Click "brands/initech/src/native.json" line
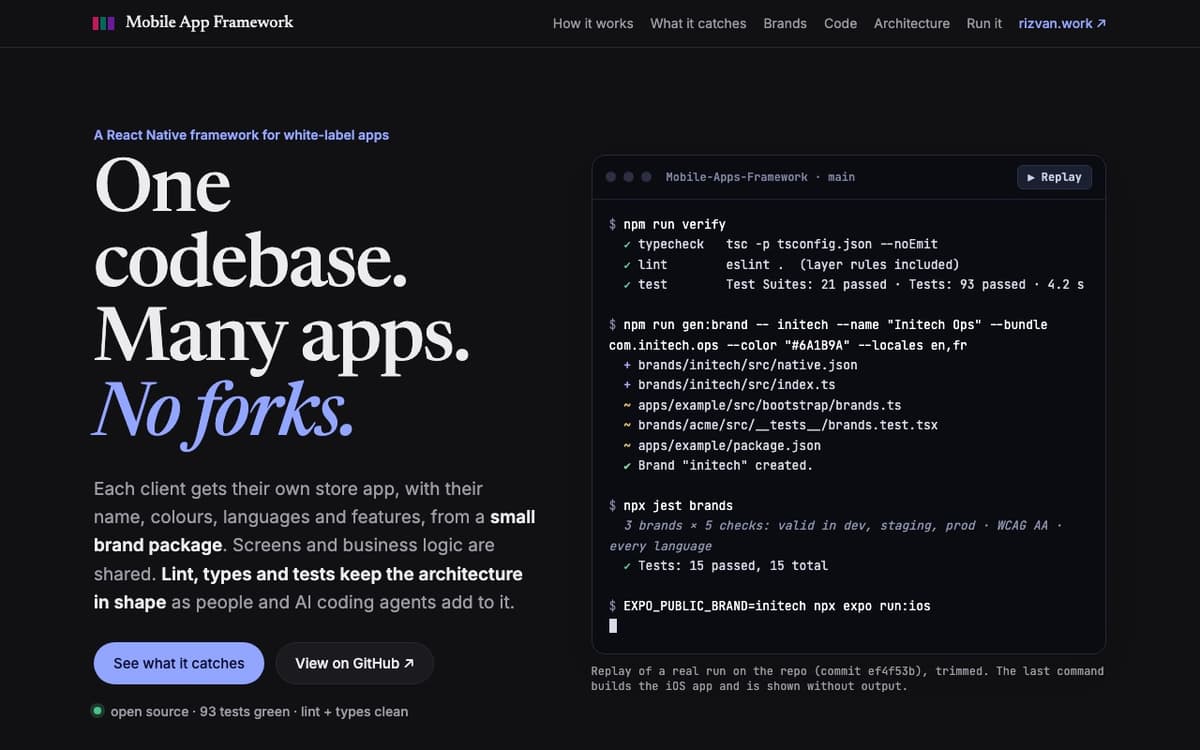The height and width of the screenshot is (750, 1200). pos(740,365)
